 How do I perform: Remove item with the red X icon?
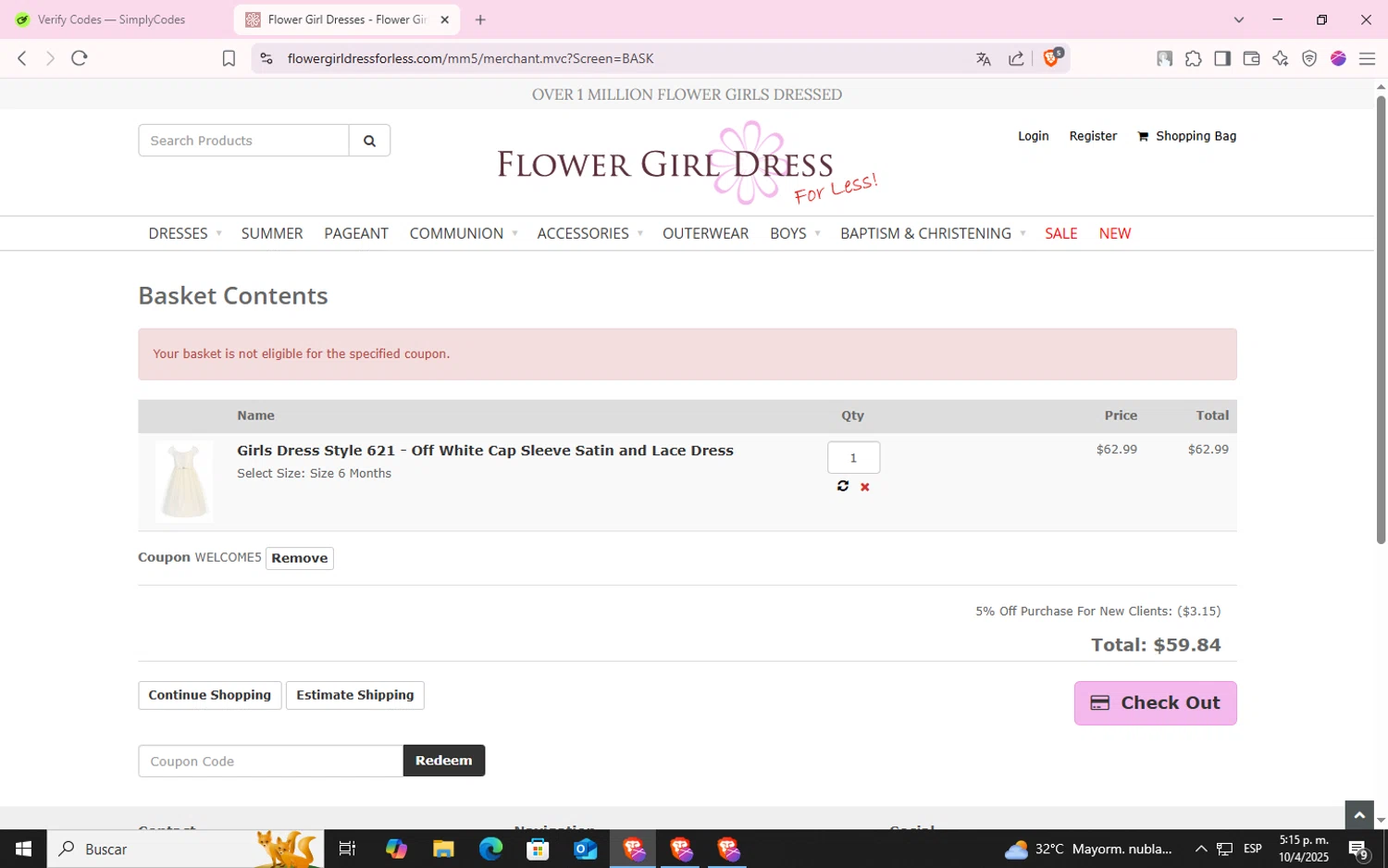(864, 487)
